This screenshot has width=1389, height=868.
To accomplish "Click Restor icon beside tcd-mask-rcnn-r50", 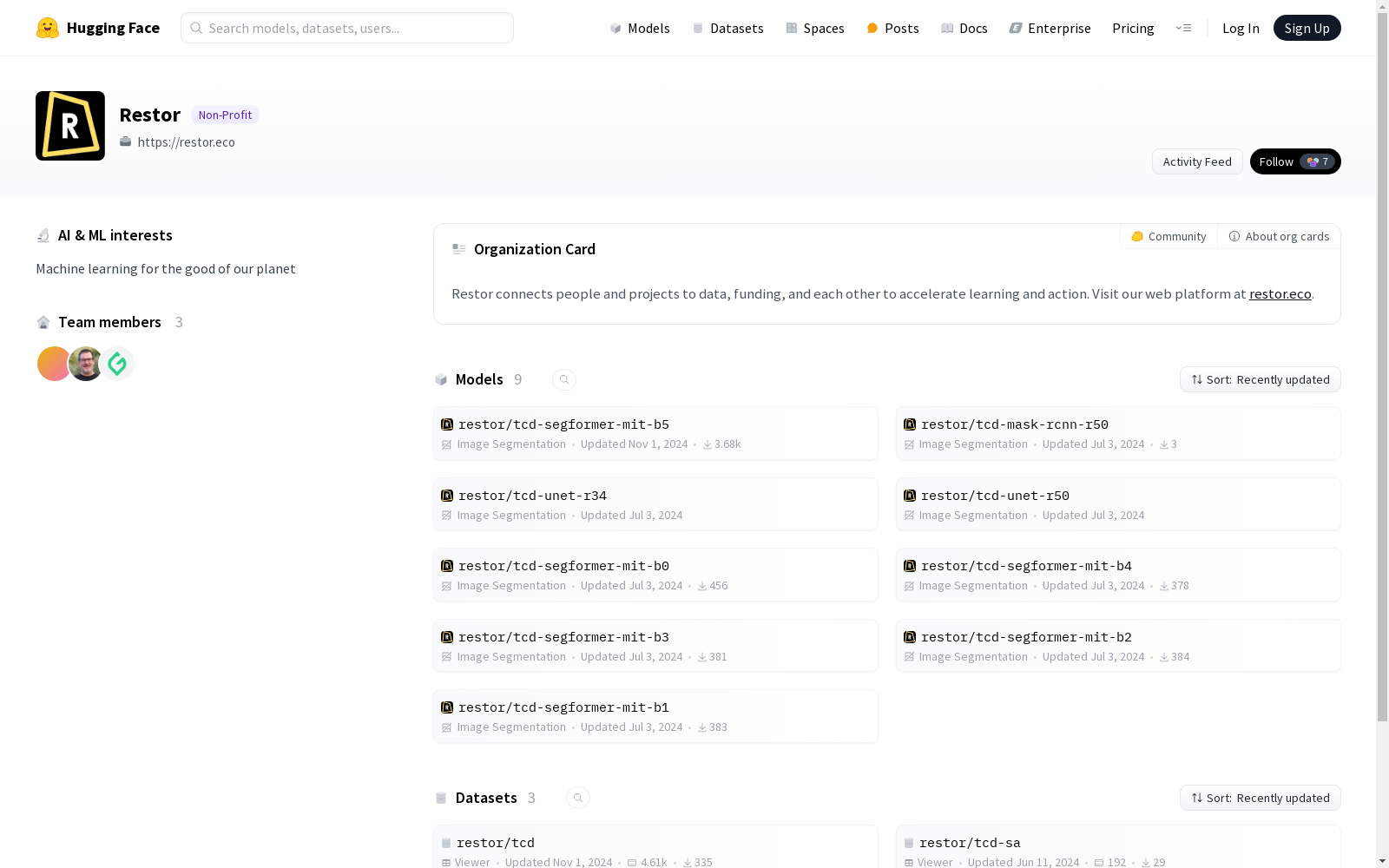I will [910, 424].
